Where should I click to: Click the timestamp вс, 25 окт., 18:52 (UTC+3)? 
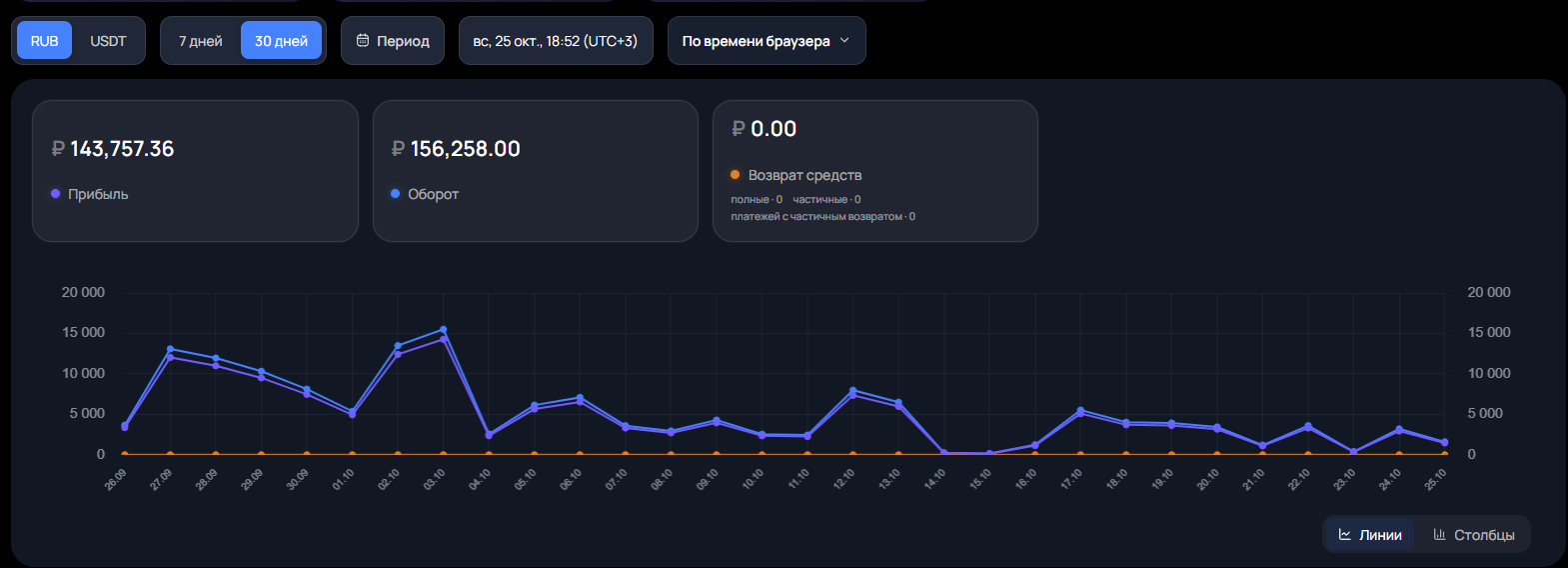(556, 41)
